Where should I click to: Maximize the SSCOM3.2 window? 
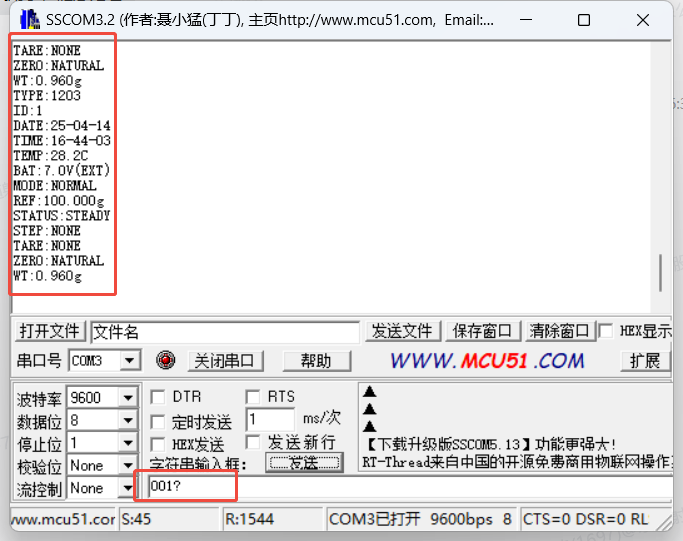[x=584, y=20]
